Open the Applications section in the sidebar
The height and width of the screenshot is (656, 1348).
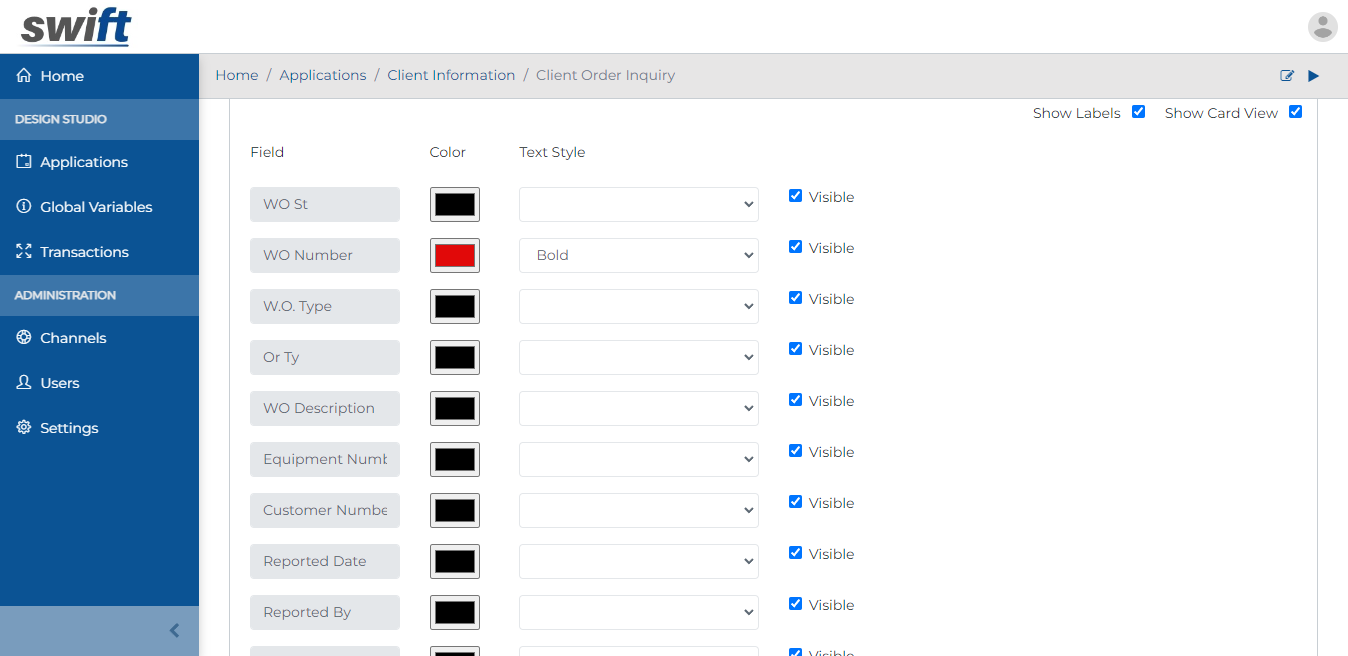click(x=83, y=161)
